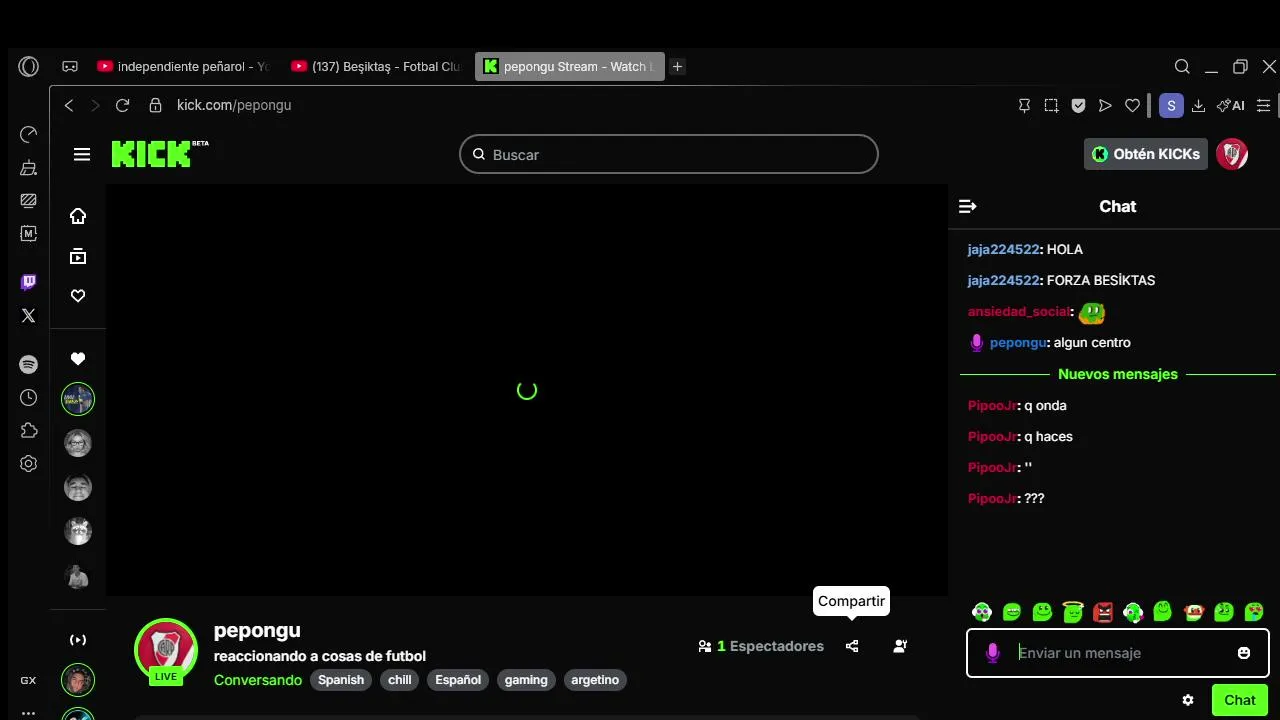This screenshot has height=720, width=1280.
Task: Open the browser downloads icon
Action: (1198, 105)
